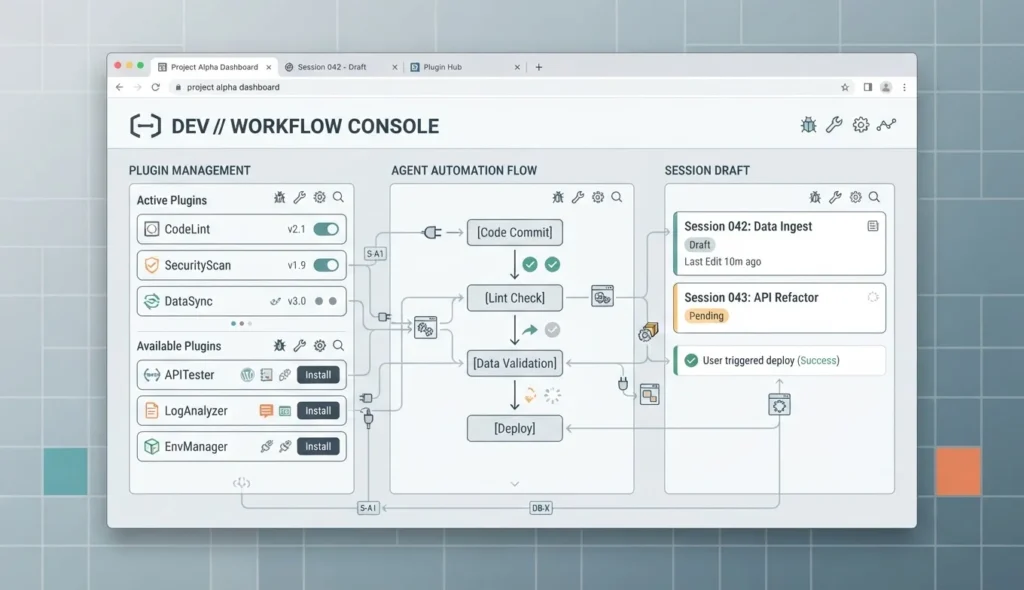Click the APITester link icon
Image resolution: width=1024 pixels, height=590 pixels.
[x=285, y=375]
